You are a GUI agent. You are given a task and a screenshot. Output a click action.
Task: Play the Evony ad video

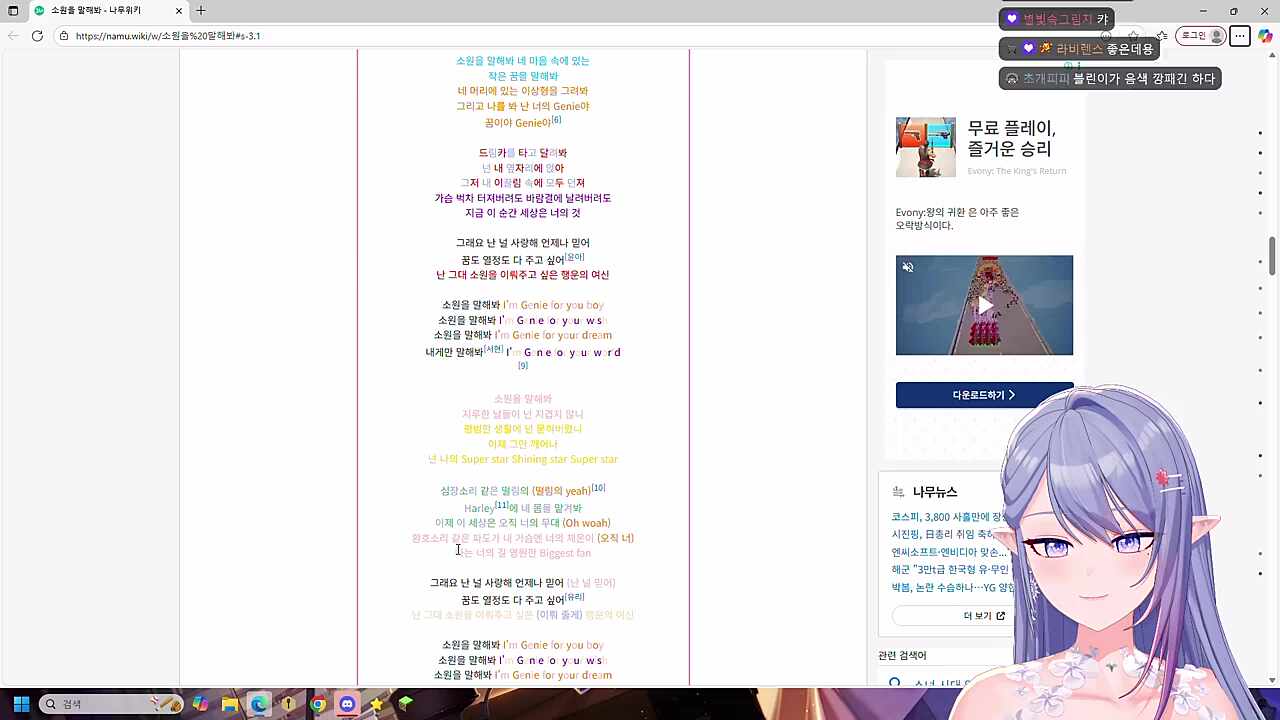tap(984, 305)
